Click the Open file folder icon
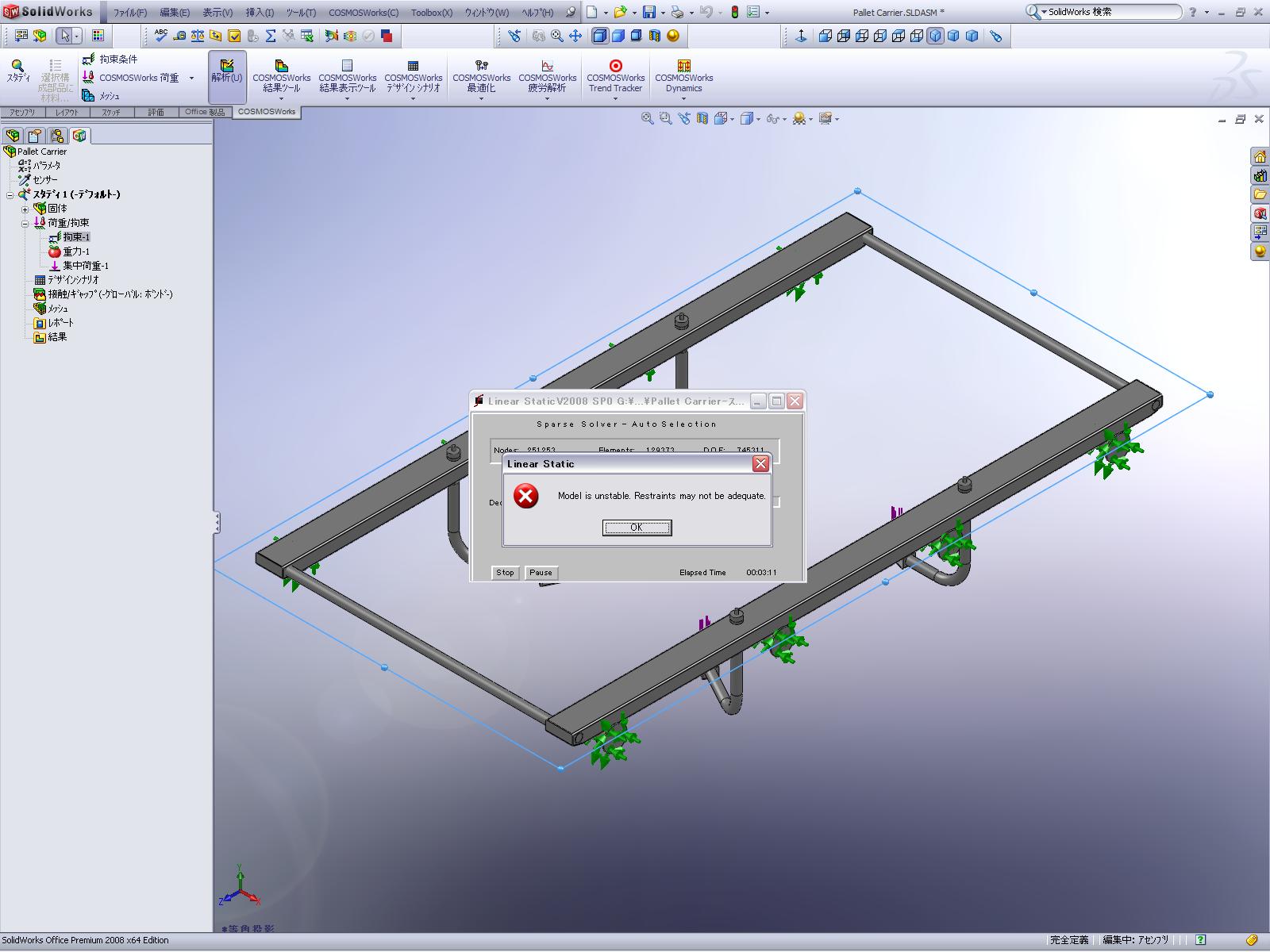This screenshot has height=952, width=1270. [620, 12]
